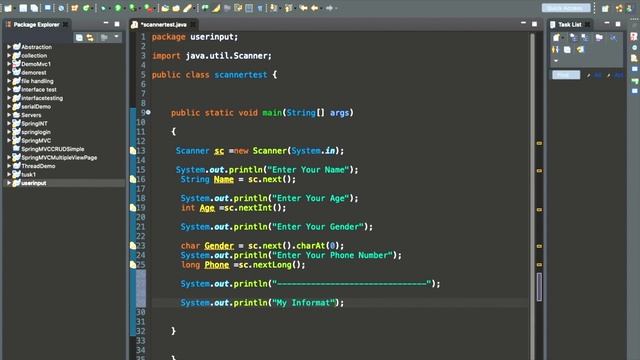Collapse all in Package Explorer toolbar

(x=79, y=38)
